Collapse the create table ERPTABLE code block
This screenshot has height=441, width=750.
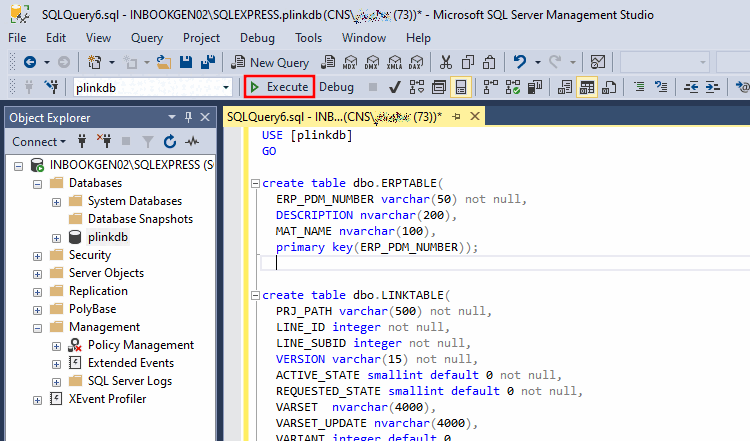click(255, 183)
